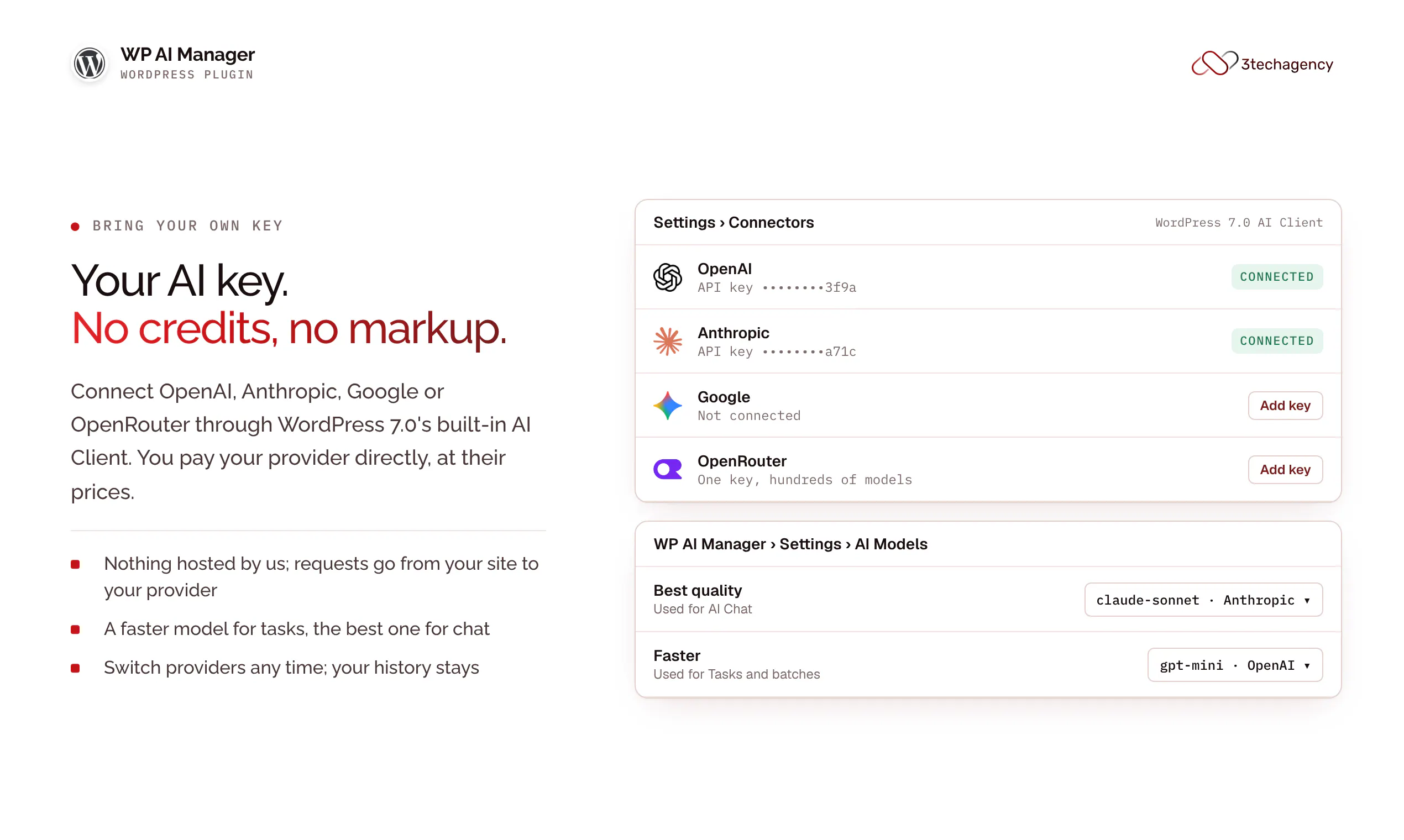Select the OpenAI logo icon
This screenshot has width=1404, height=840.
(668, 277)
